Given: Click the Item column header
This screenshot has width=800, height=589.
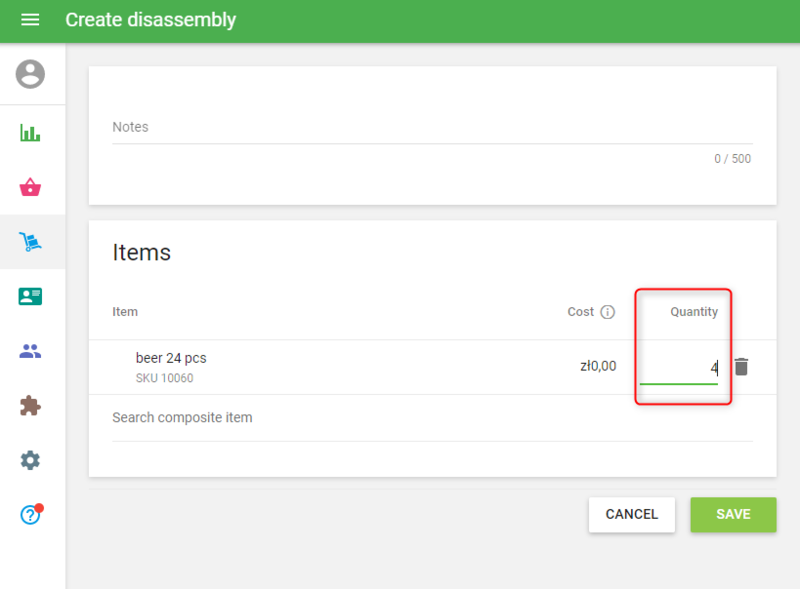Looking at the screenshot, I should (x=125, y=312).
